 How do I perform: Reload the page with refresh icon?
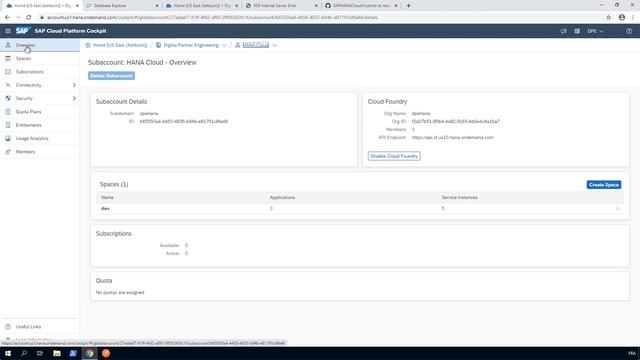29,18
